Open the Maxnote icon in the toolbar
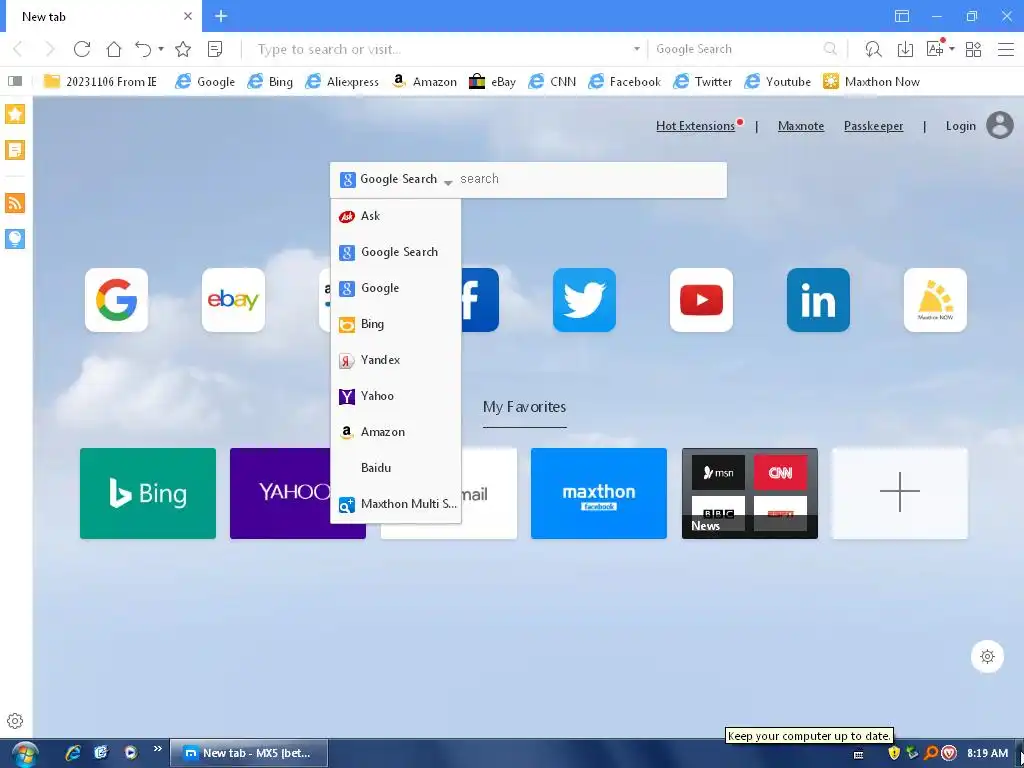Viewport: 1024px width, 768px height. point(215,49)
